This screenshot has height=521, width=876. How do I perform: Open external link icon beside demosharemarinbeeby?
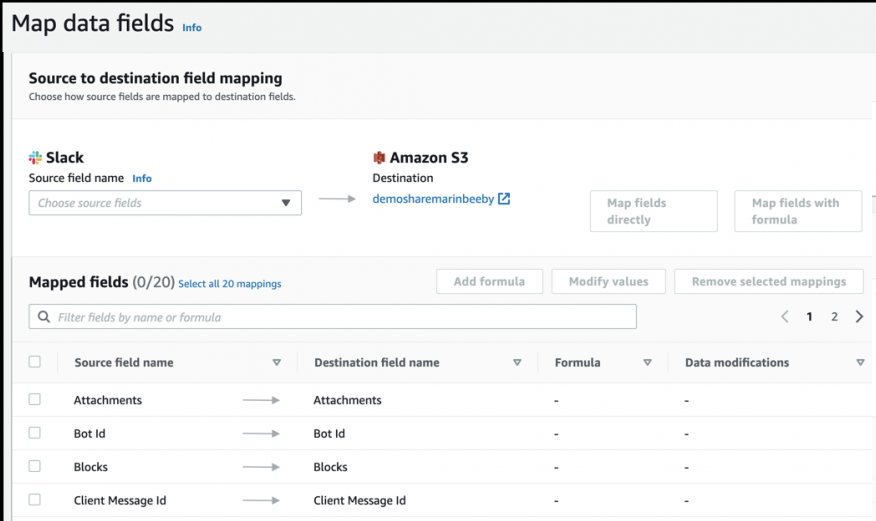504,199
